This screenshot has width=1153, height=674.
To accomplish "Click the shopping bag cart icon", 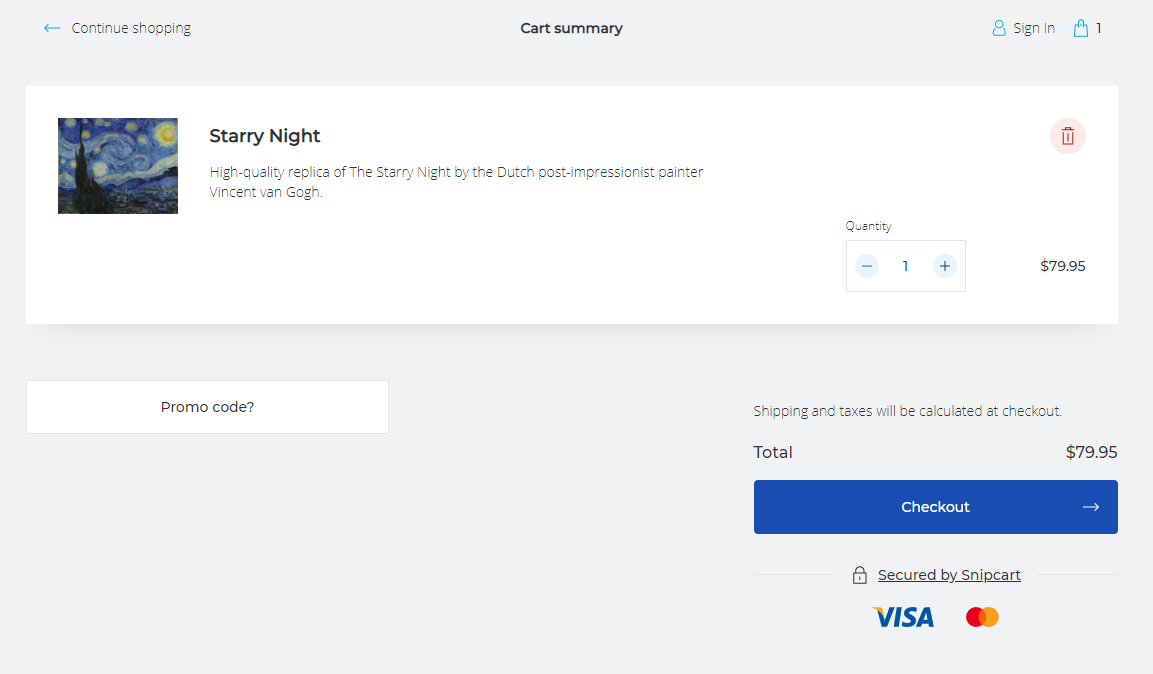I will click(1080, 28).
